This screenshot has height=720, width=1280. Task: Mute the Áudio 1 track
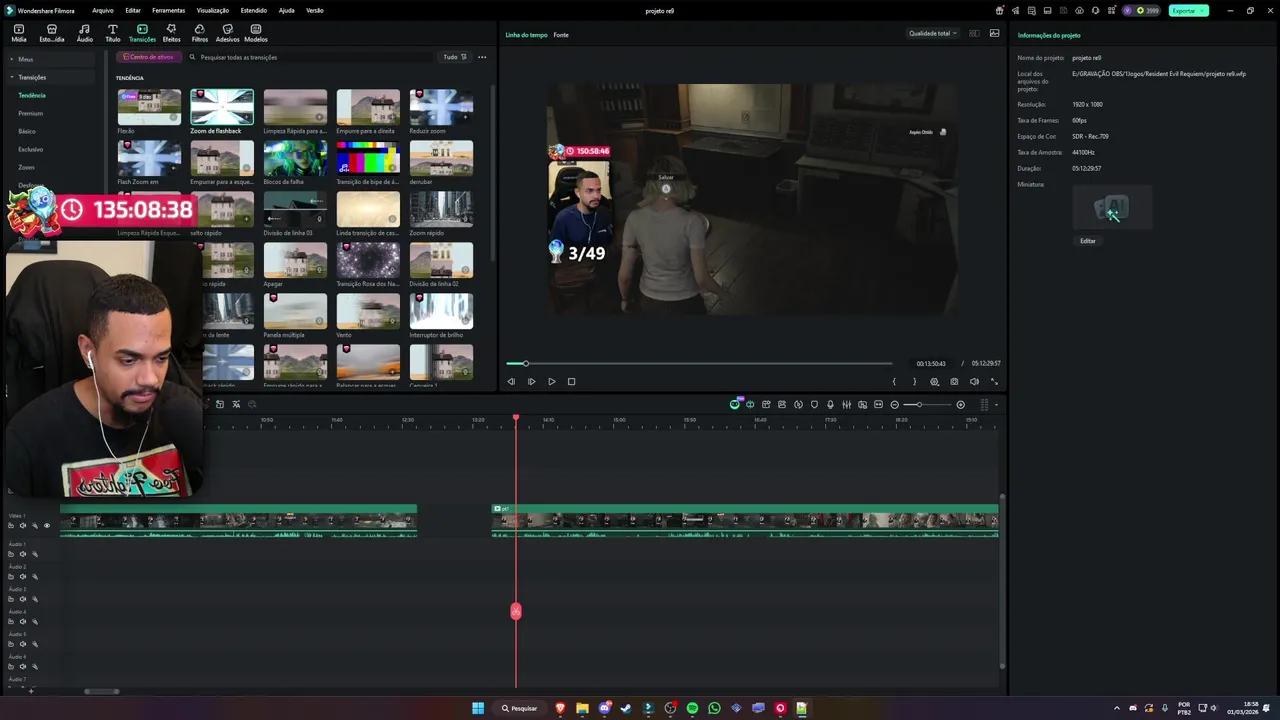coord(23,554)
